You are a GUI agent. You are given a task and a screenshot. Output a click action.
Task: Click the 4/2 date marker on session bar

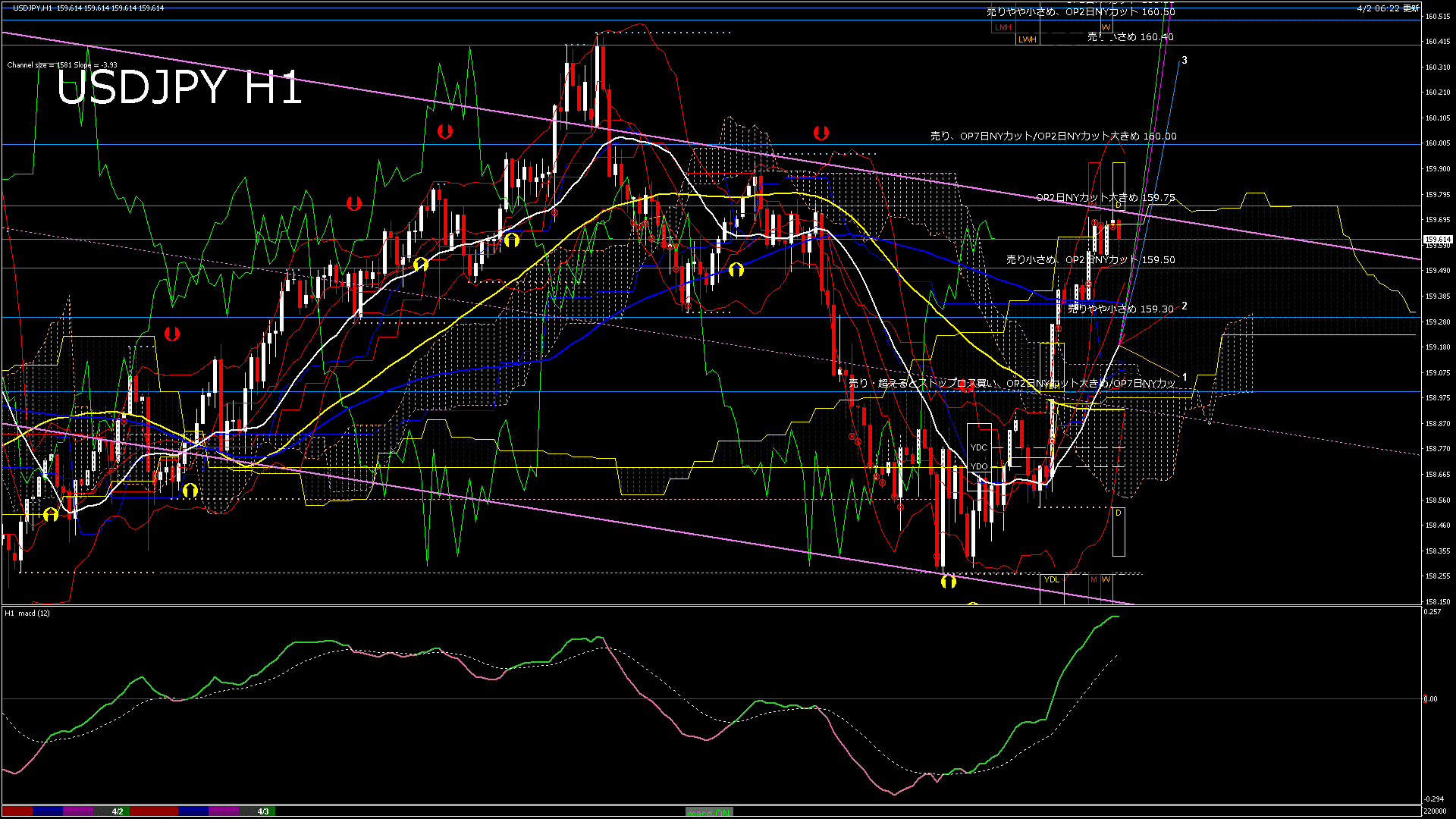point(118,811)
